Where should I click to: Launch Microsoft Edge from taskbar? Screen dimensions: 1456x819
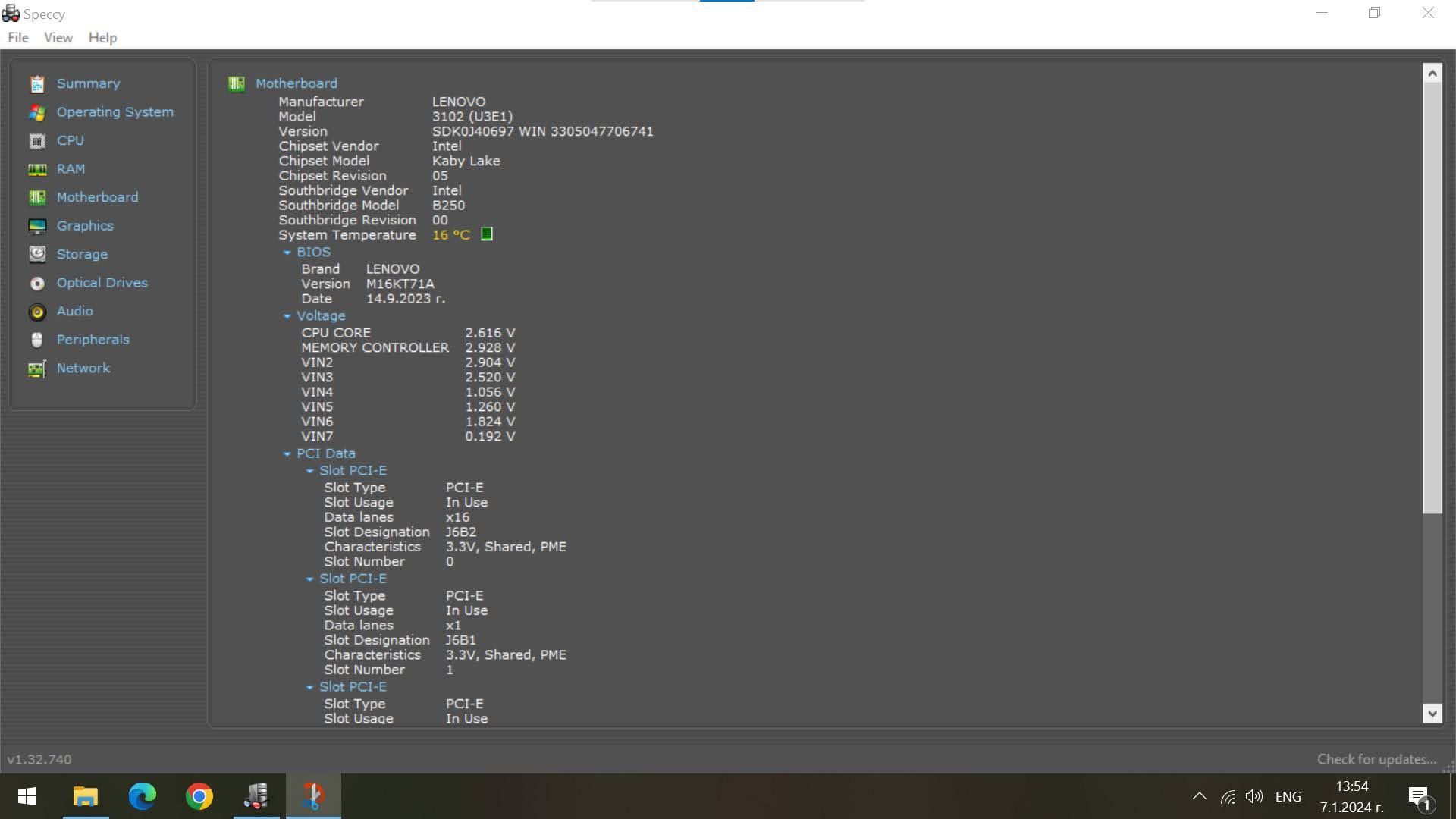(x=143, y=796)
